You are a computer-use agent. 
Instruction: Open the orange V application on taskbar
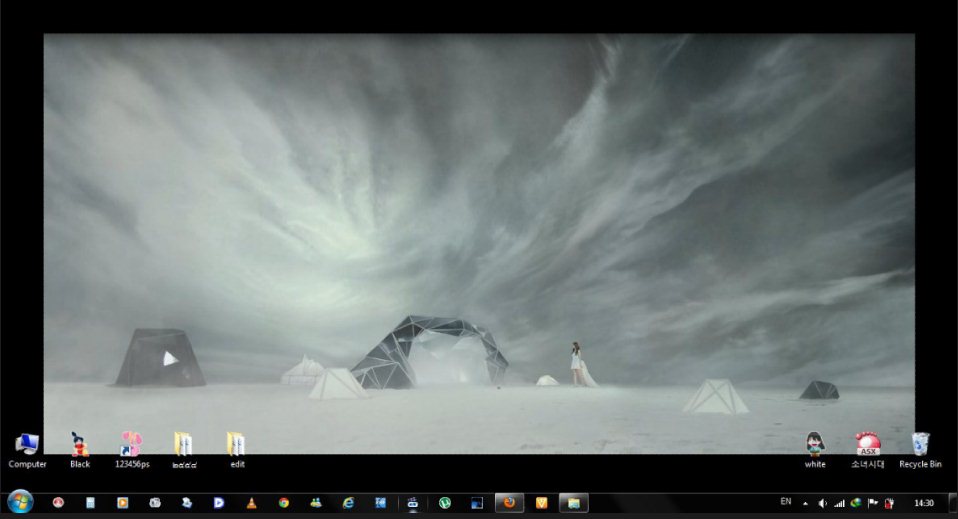tap(541, 503)
